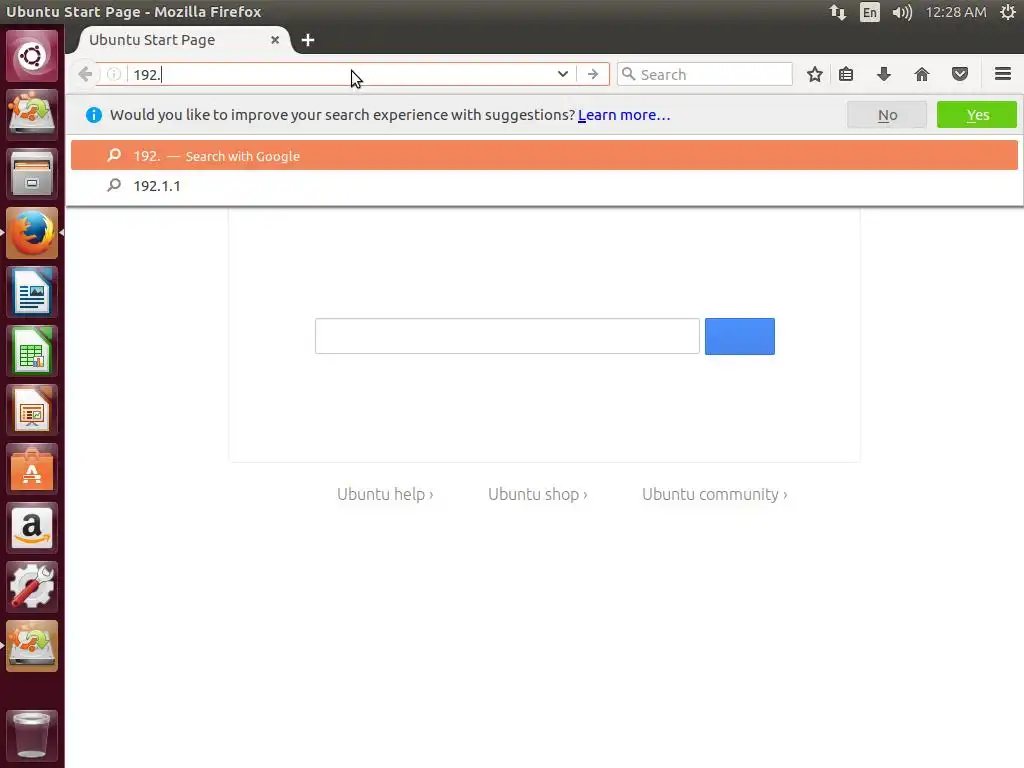The image size is (1024, 768).
Task: Open the Pocket icon in the toolbar
Action: tap(959, 74)
